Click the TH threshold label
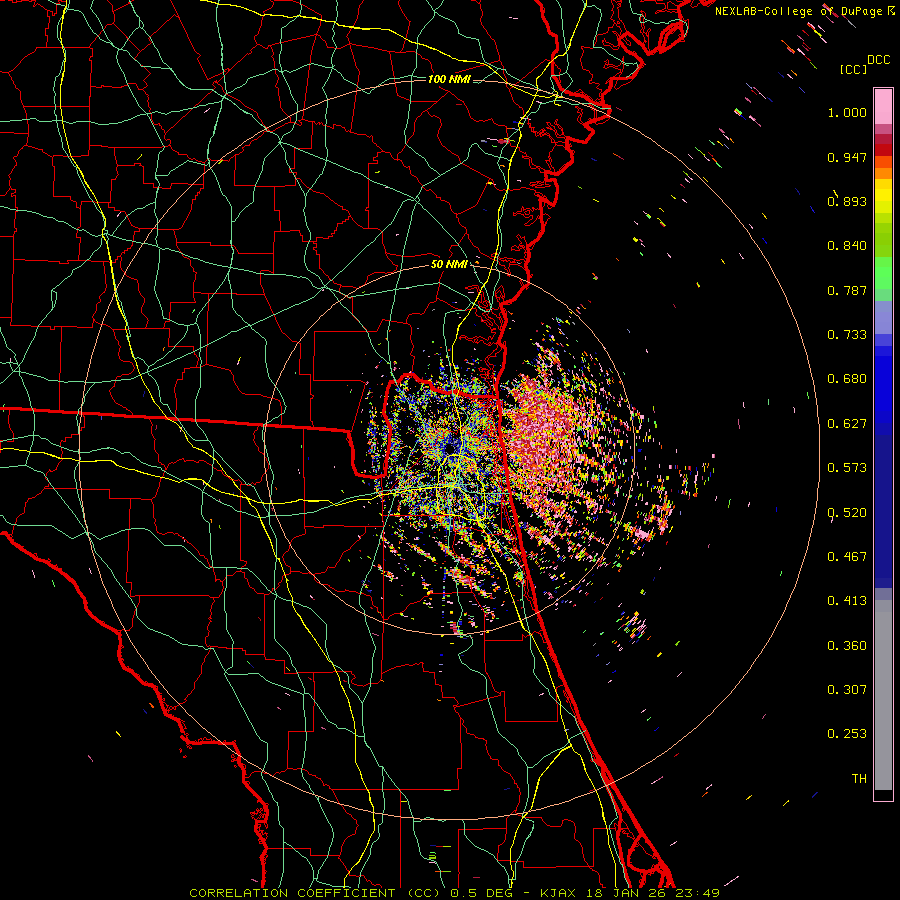The height and width of the screenshot is (900, 900). [859, 779]
